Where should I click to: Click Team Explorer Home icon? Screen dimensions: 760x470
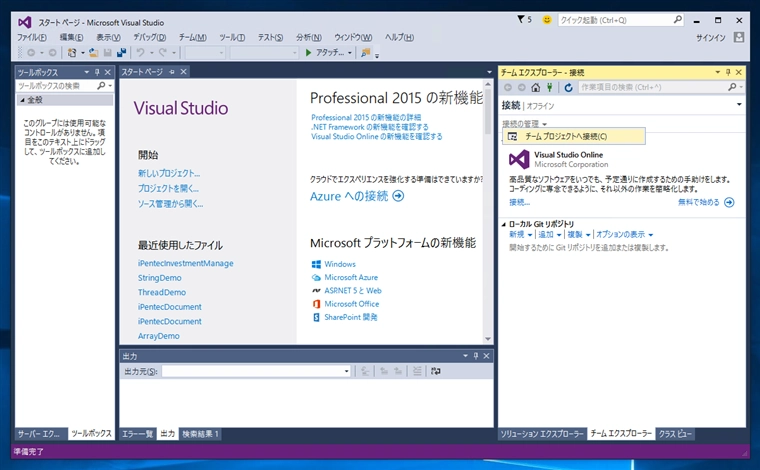(x=536, y=87)
